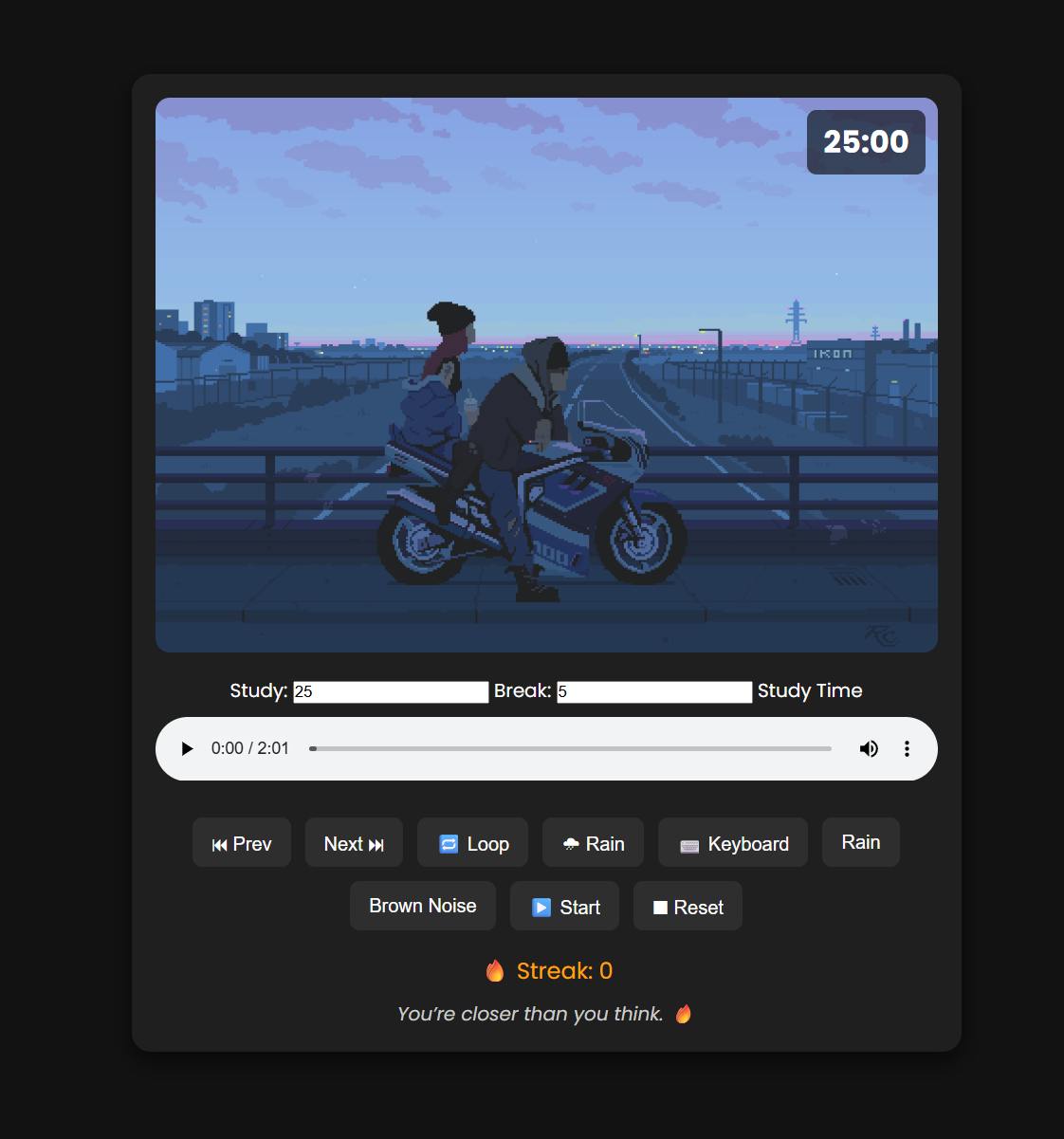Viewport: 1064px width, 1139px height.
Task: Toggle Loop playback
Action: tap(472, 843)
